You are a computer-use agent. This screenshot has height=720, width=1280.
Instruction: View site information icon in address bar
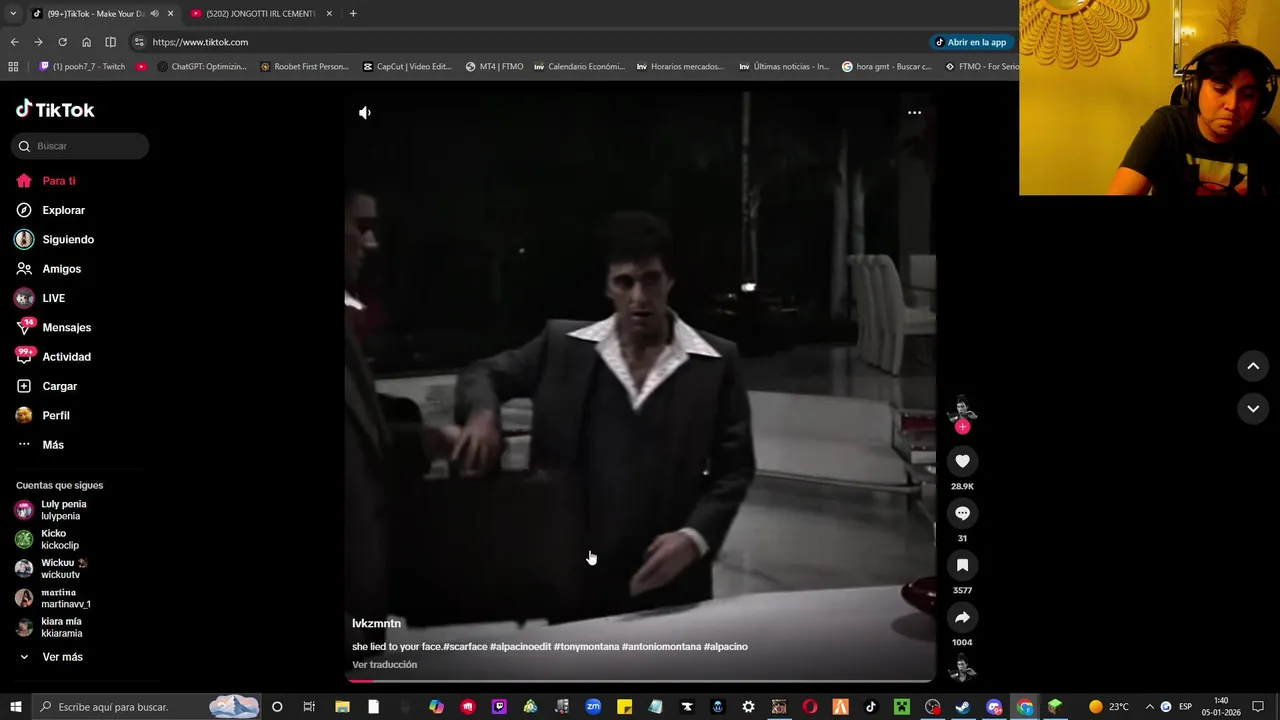click(139, 42)
